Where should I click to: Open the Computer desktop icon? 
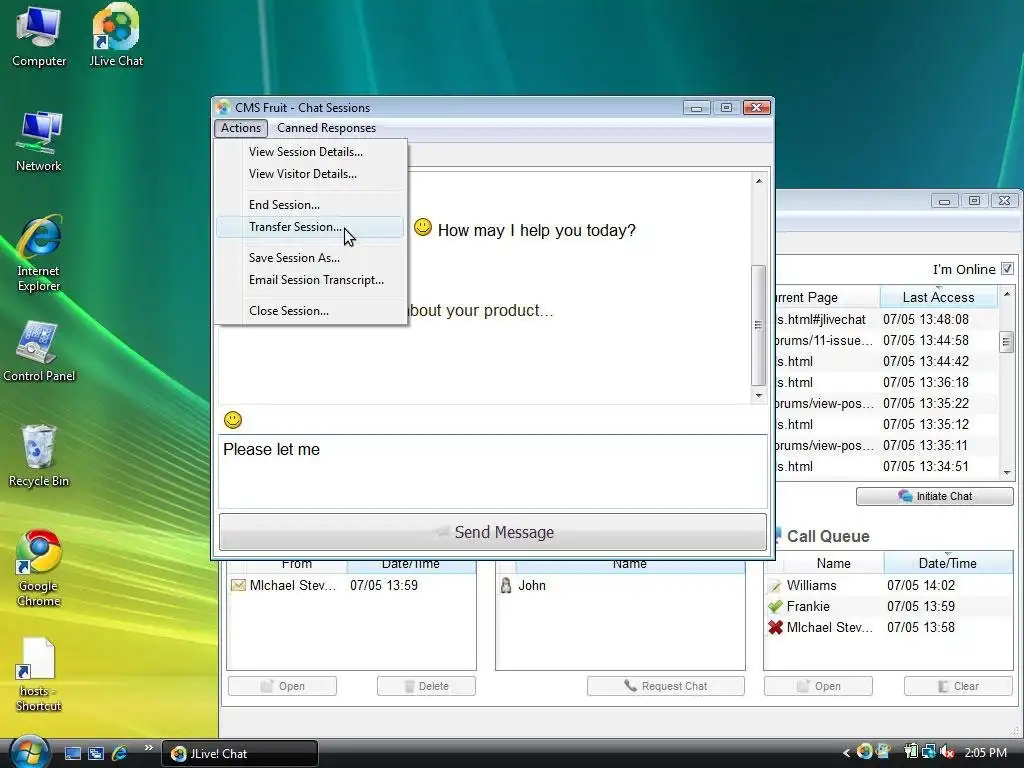coord(39,36)
